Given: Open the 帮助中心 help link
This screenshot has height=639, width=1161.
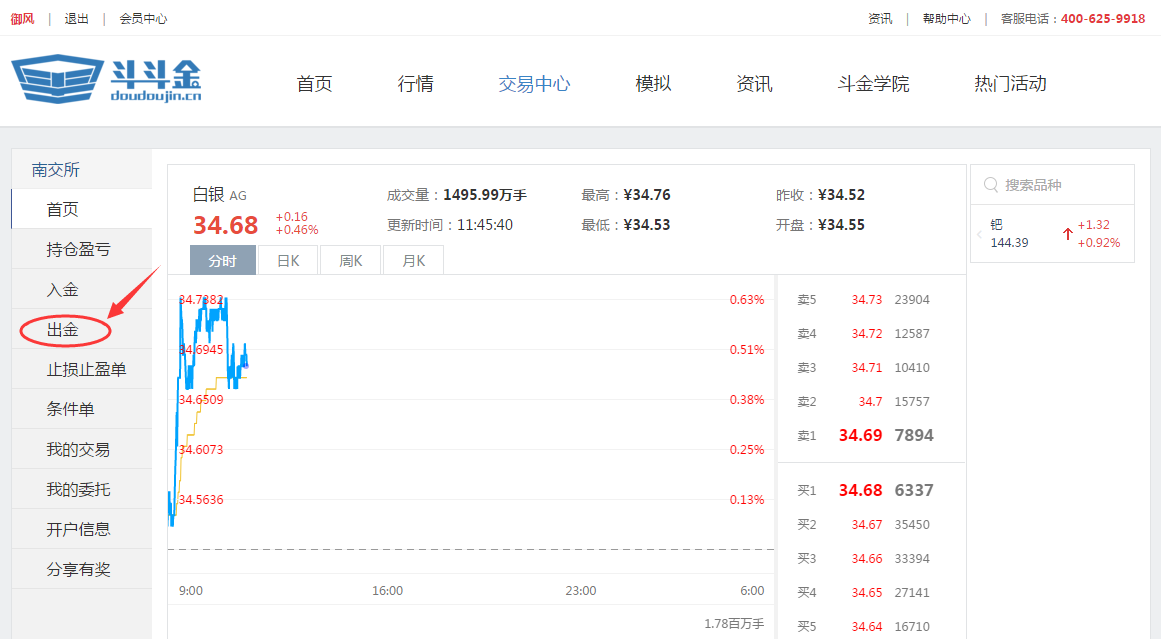Looking at the screenshot, I should click(x=945, y=17).
